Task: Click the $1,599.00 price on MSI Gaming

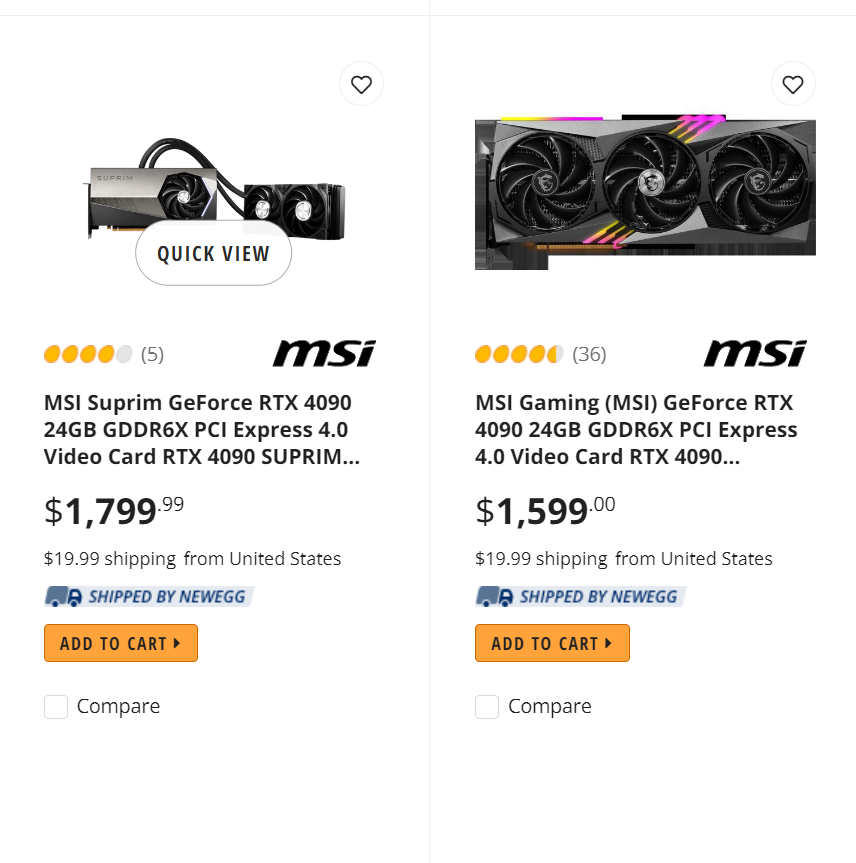Action: (x=545, y=510)
